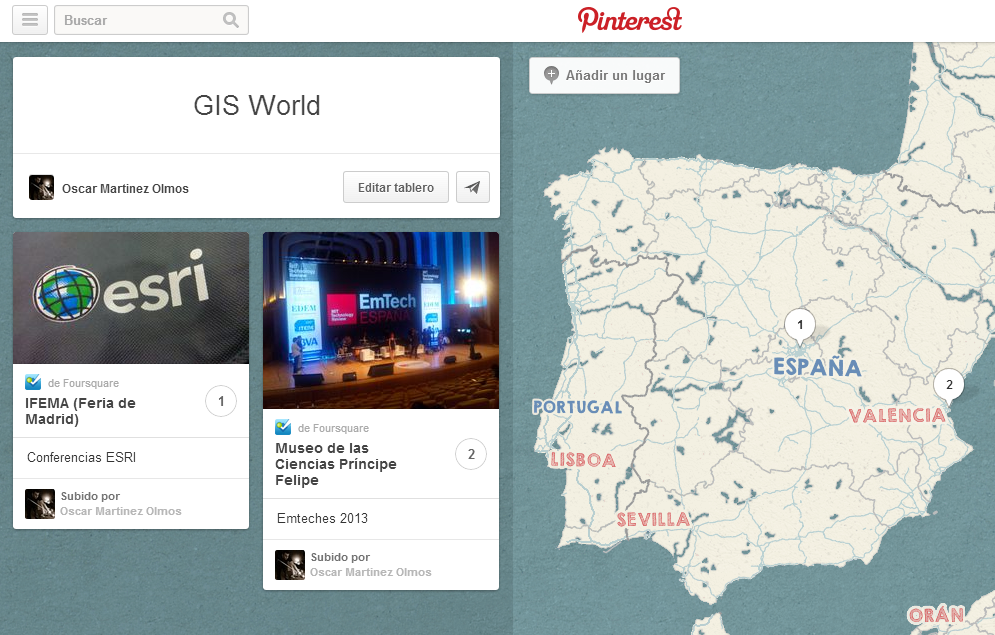Click the number 2 badge on Museo card

(471, 455)
